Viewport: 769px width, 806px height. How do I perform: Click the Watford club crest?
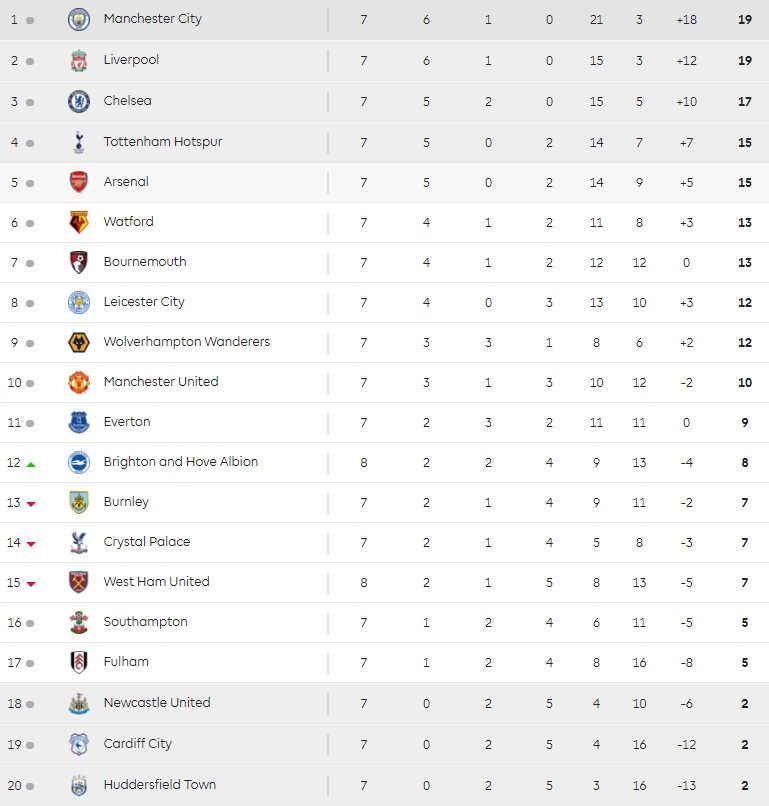coord(78,222)
